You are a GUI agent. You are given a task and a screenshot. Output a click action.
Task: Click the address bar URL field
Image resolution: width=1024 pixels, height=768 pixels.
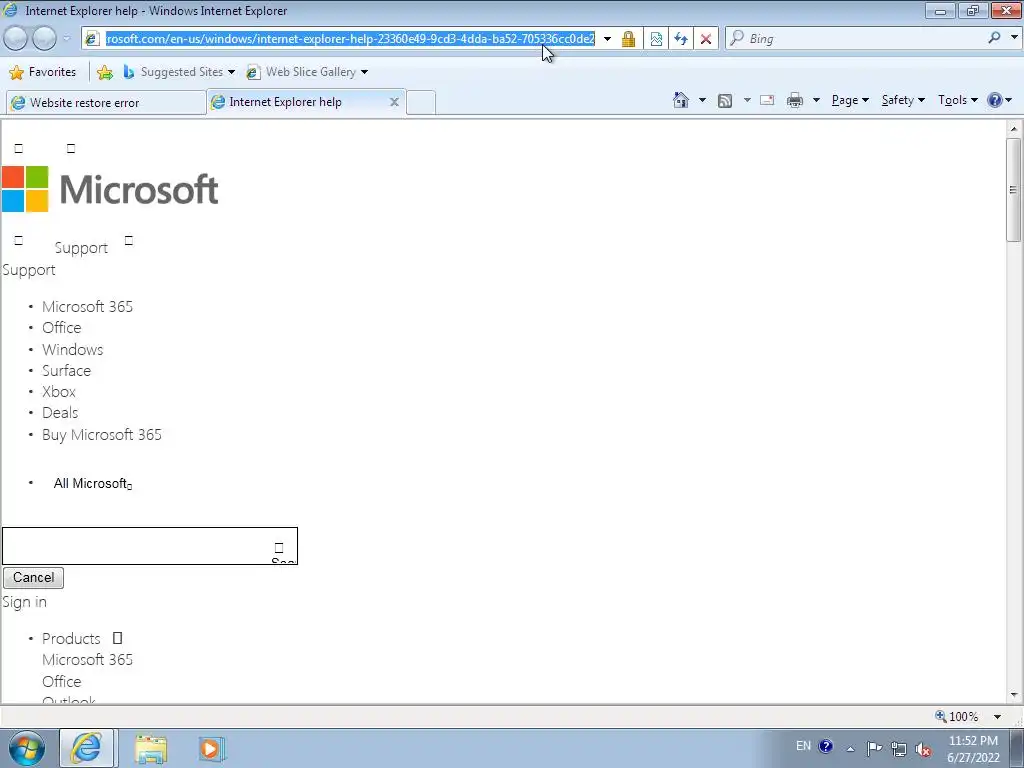click(x=350, y=39)
